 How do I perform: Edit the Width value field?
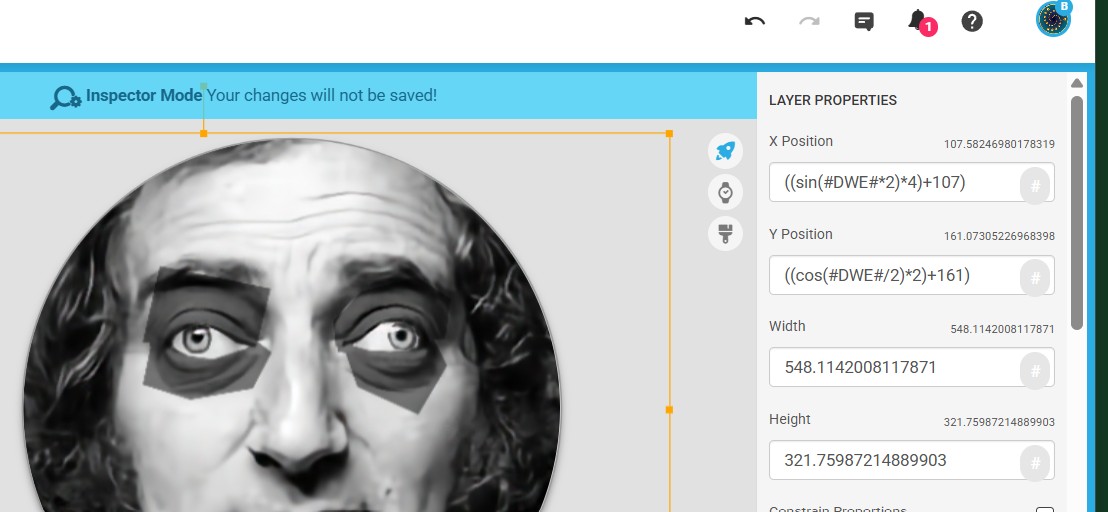(x=912, y=367)
